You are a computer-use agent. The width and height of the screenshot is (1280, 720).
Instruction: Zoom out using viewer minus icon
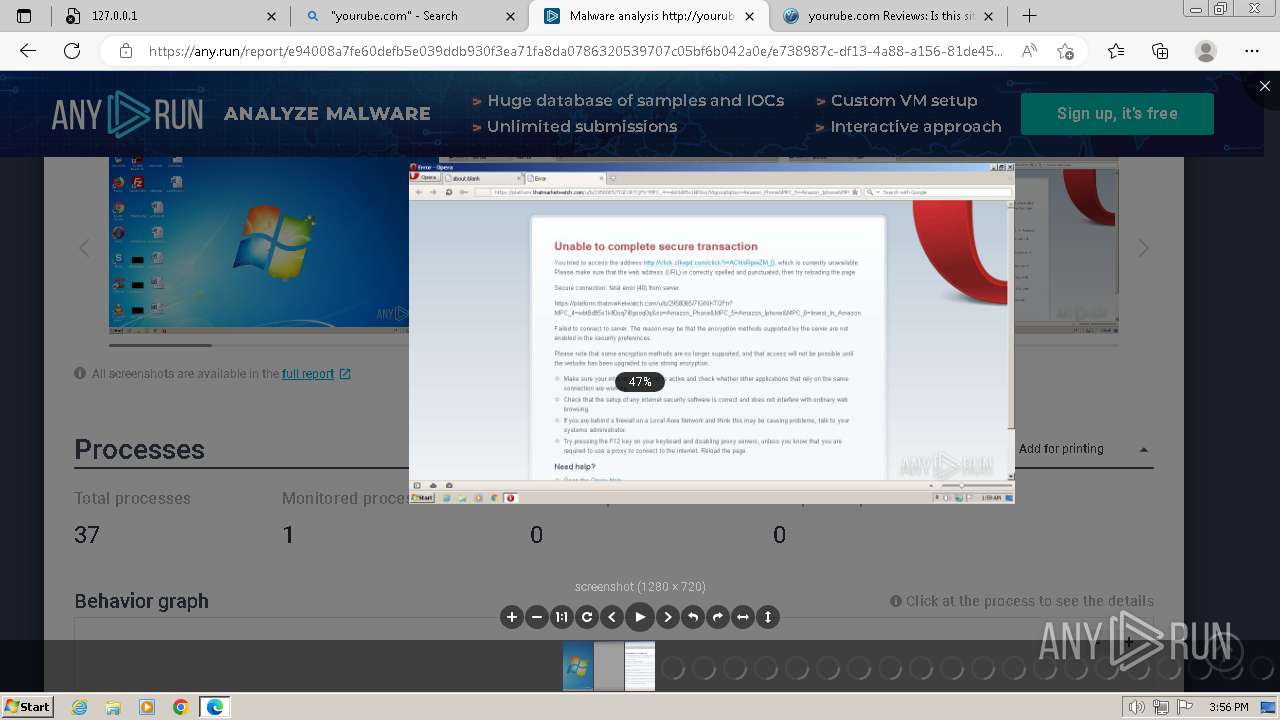pos(537,617)
